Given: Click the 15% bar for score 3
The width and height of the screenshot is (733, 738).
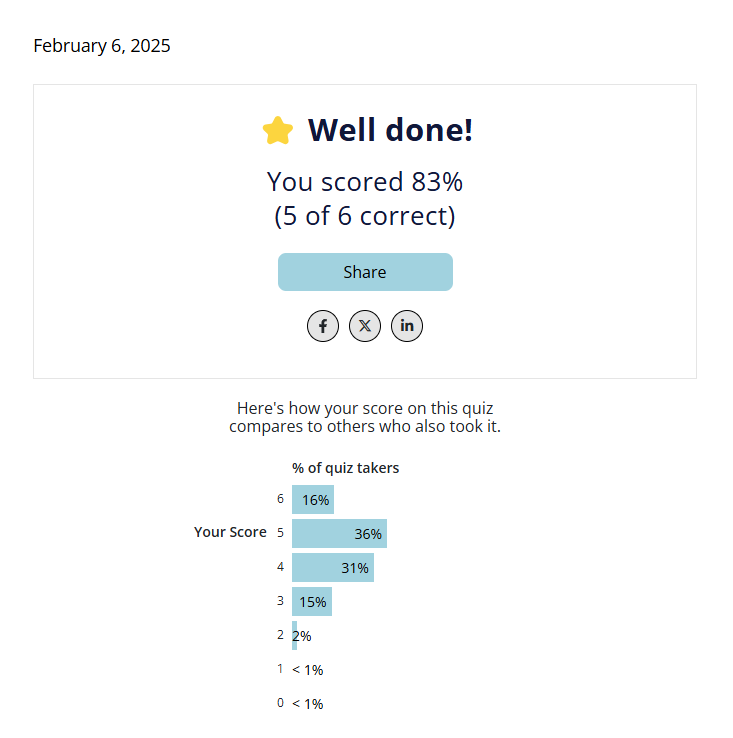Looking at the screenshot, I should click(312, 601).
